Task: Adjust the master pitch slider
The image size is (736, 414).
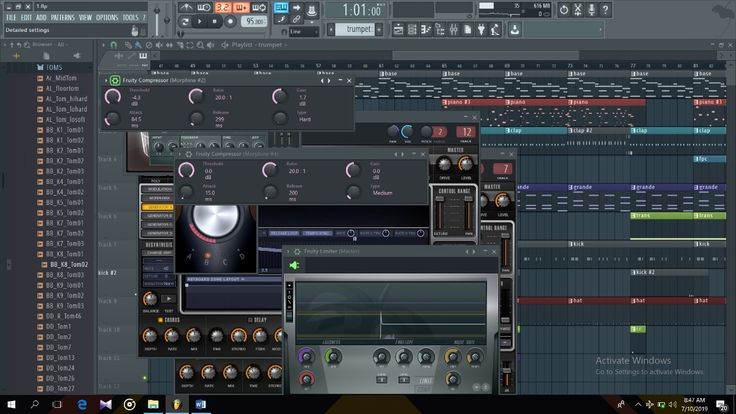Action: (x=167, y=19)
